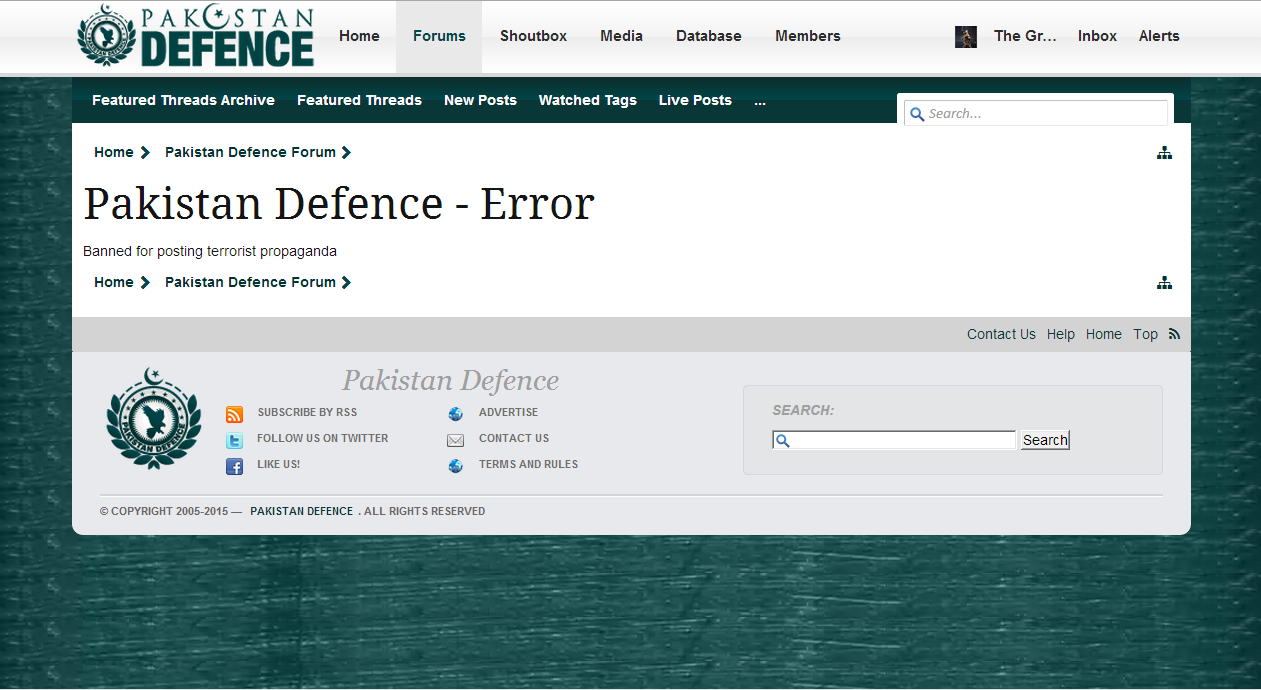1261x690 pixels.
Task: Open the Forums tab
Action: point(439,36)
